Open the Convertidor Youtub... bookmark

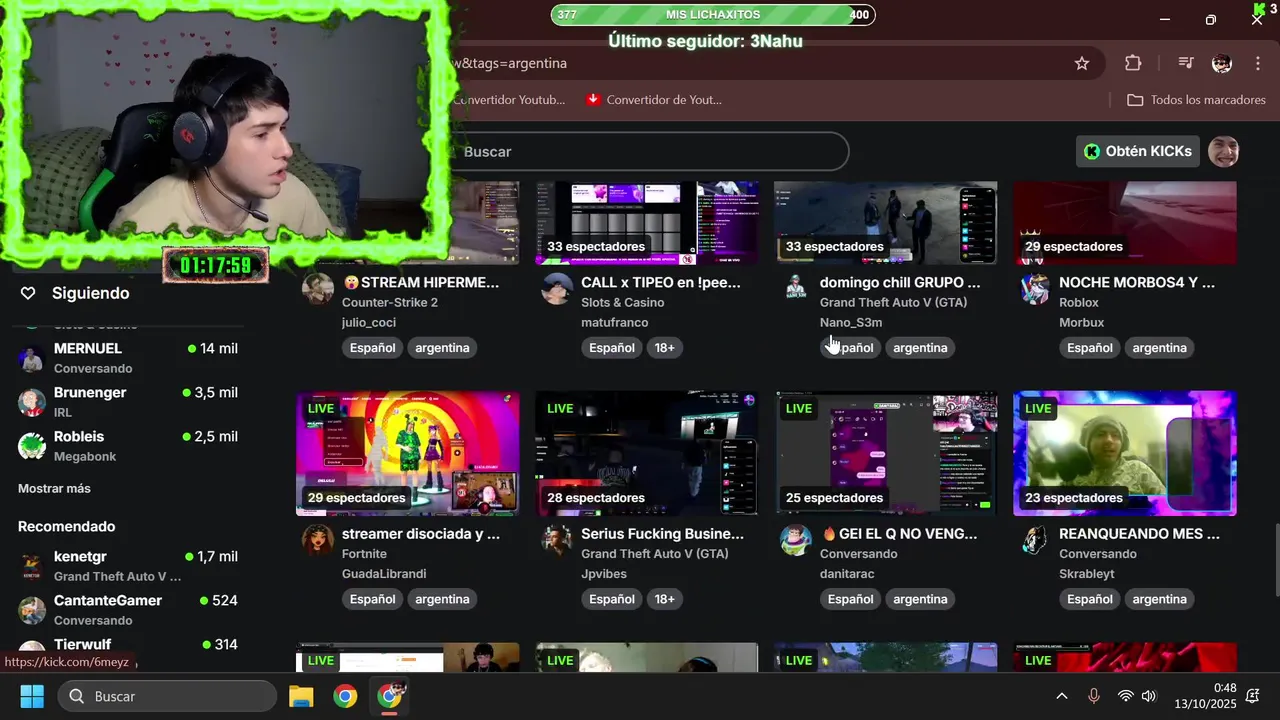tap(509, 100)
